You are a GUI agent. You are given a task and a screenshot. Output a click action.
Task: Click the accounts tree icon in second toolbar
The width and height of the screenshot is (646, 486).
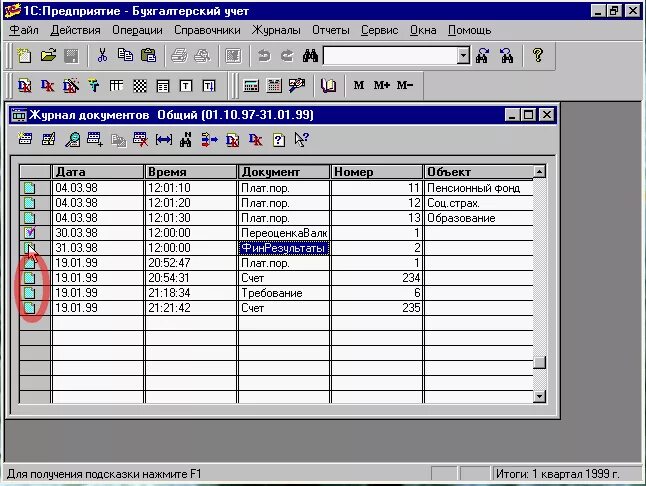tap(94, 86)
